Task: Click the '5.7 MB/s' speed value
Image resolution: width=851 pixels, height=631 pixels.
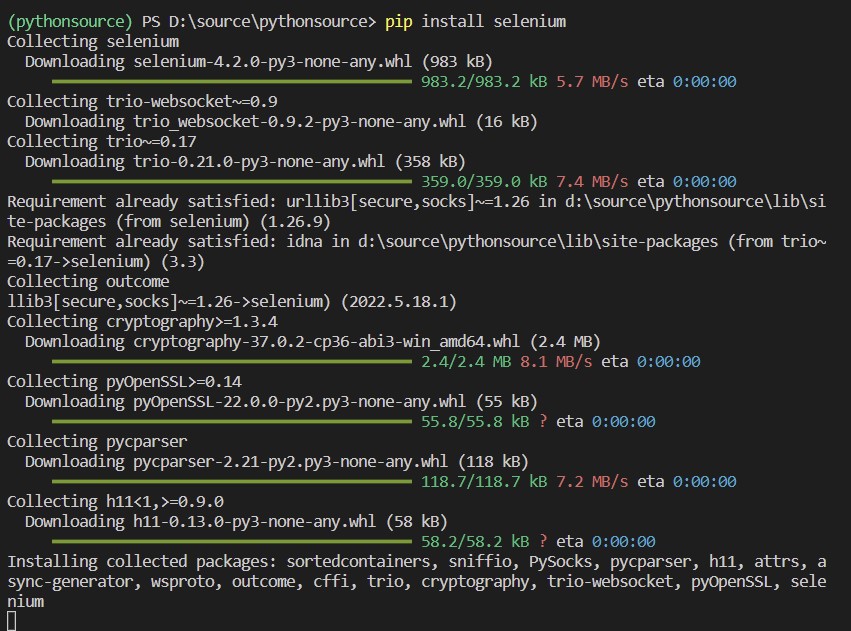Action: pos(592,82)
